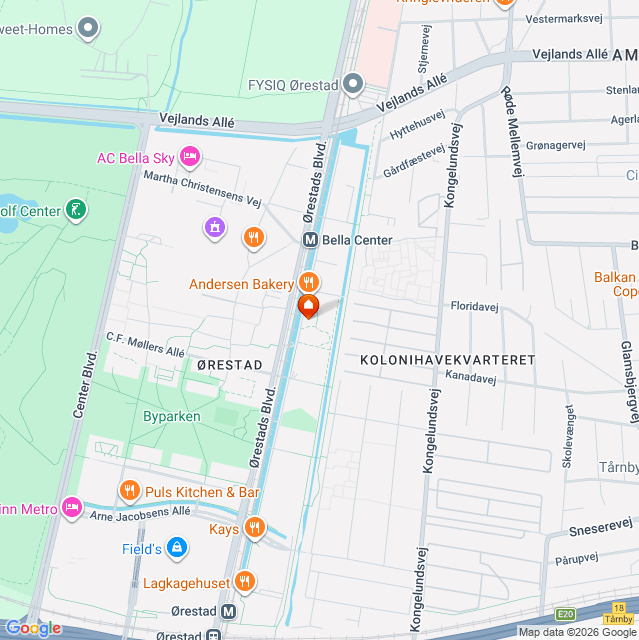Open the Field's shopping bag pin
This screenshot has height=640, width=639.
pos(177,548)
